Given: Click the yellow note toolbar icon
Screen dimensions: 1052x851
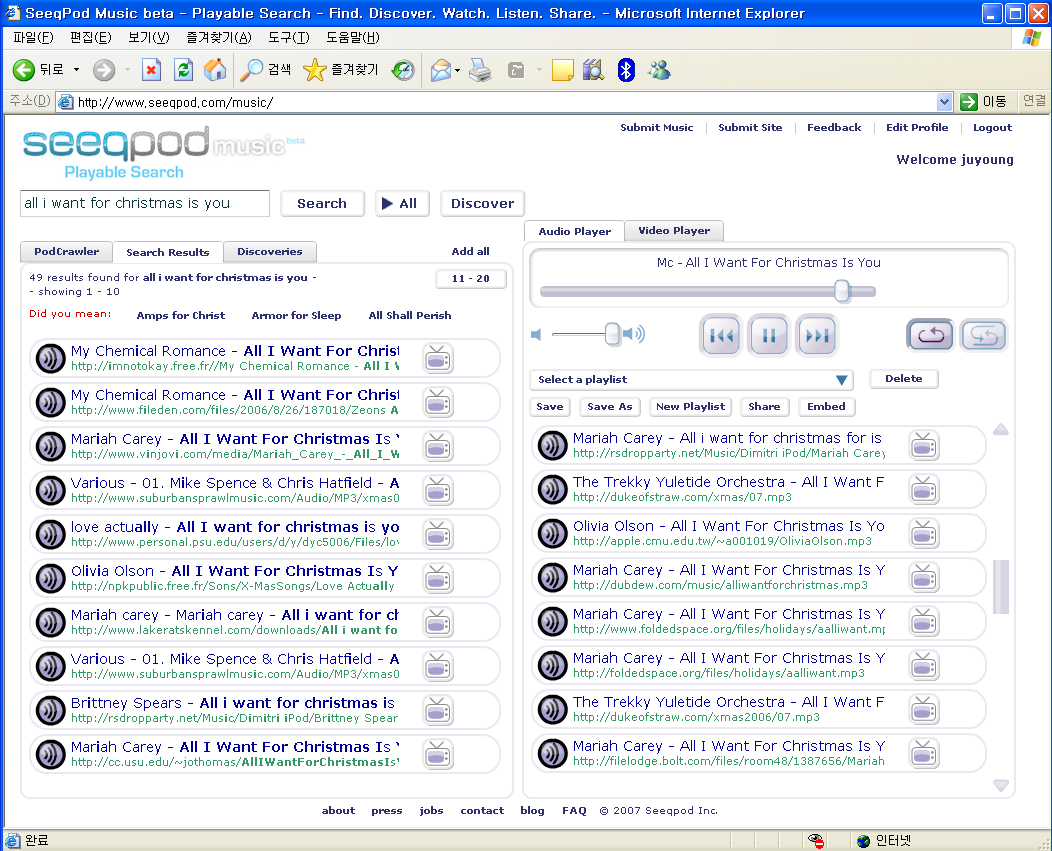Looking at the screenshot, I should point(562,70).
